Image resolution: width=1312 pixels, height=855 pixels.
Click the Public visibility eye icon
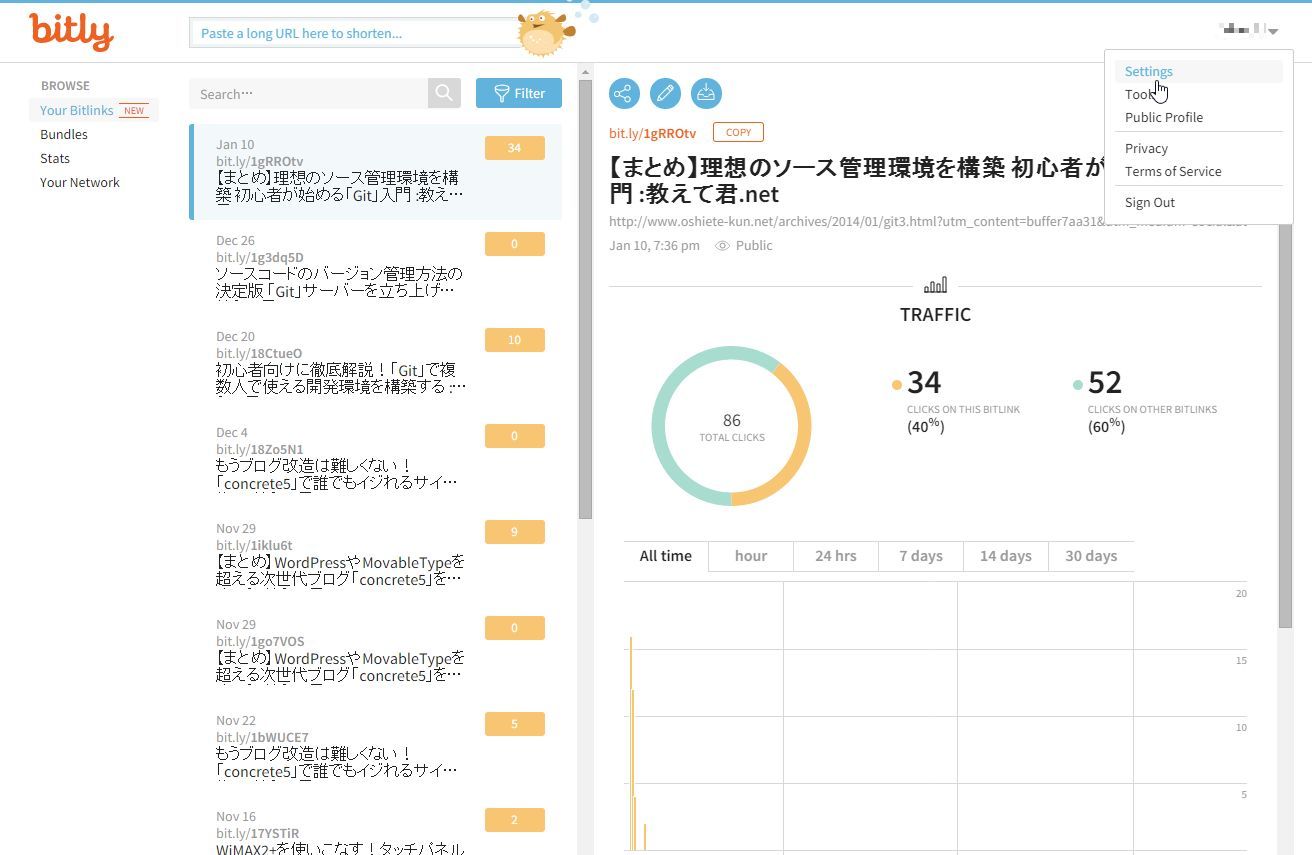[722, 246]
